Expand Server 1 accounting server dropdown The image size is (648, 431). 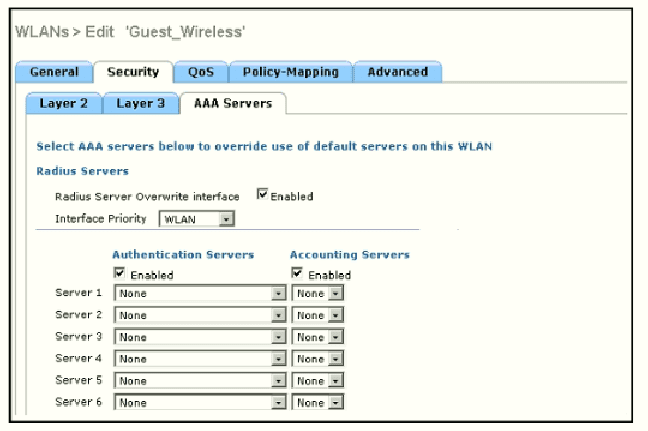(317, 293)
